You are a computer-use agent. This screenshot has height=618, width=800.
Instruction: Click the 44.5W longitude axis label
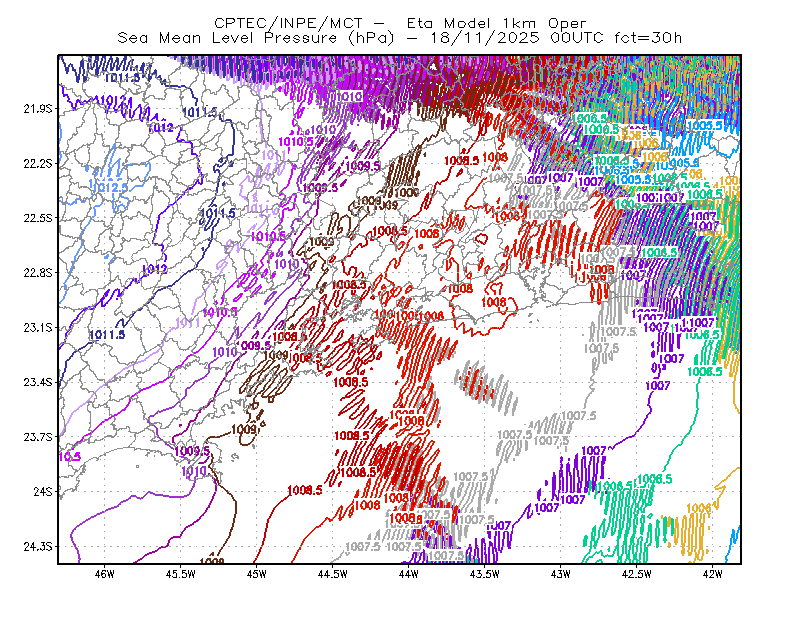[x=332, y=574]
